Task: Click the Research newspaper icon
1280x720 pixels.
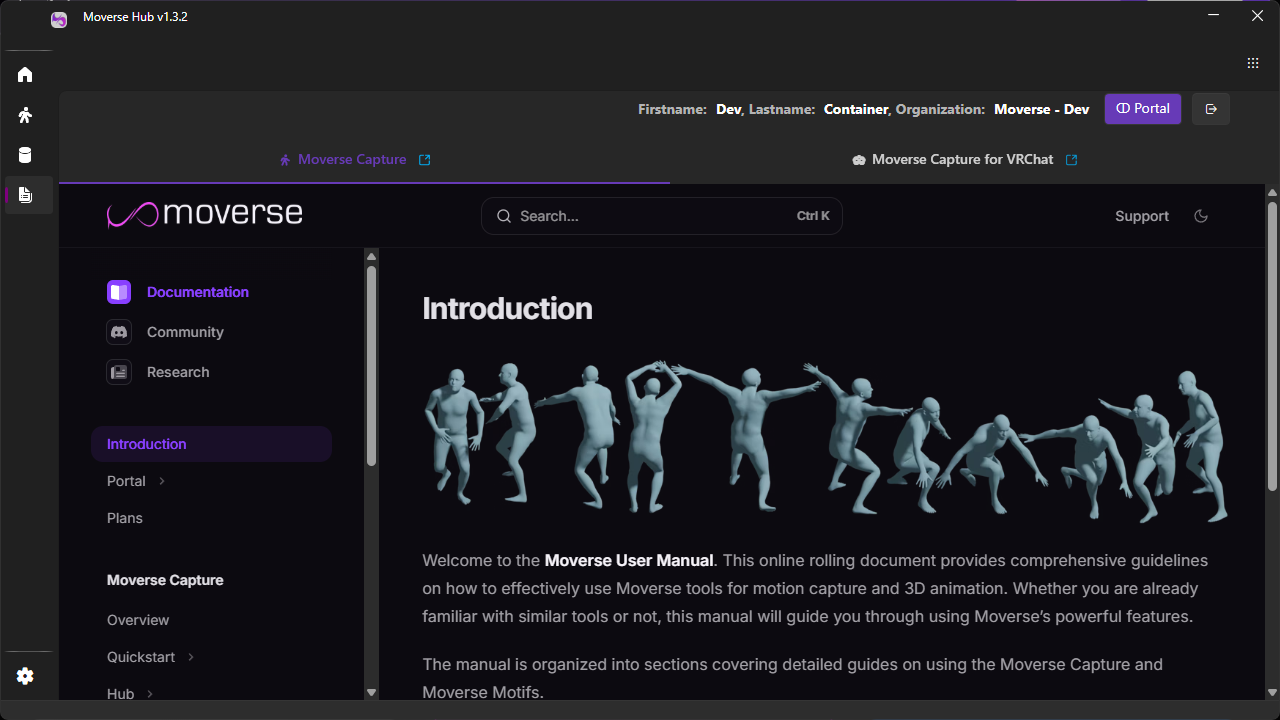Action: tap(119, 372)
